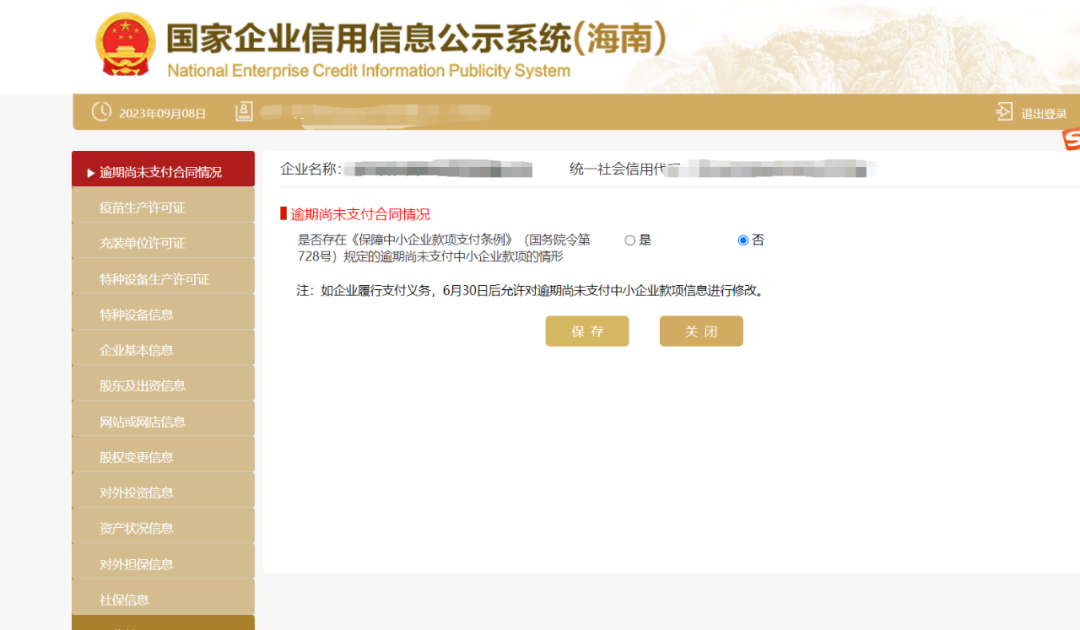Open the 资产状况信息 menu item
This screenshot has height=630, width=1080.
pyautogui.click(x=136, y=528)
